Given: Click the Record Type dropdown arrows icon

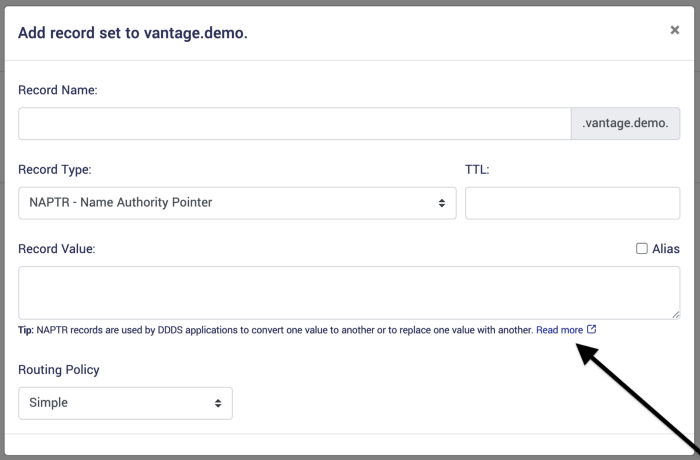Looking at the screenshot, I should point(442,203).
